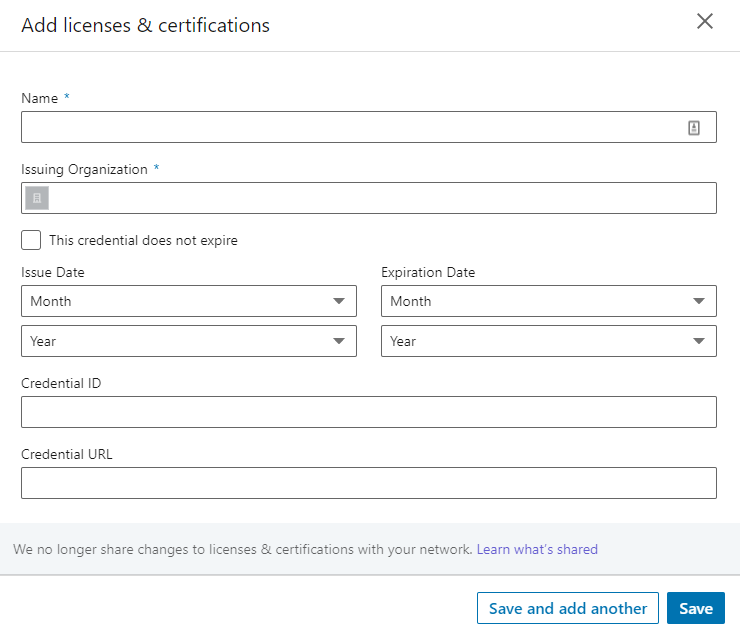The width and height of the screenshot is (740, 639).
Task: Open the "Learn what's shared" link
Action: tap(537, 549)
